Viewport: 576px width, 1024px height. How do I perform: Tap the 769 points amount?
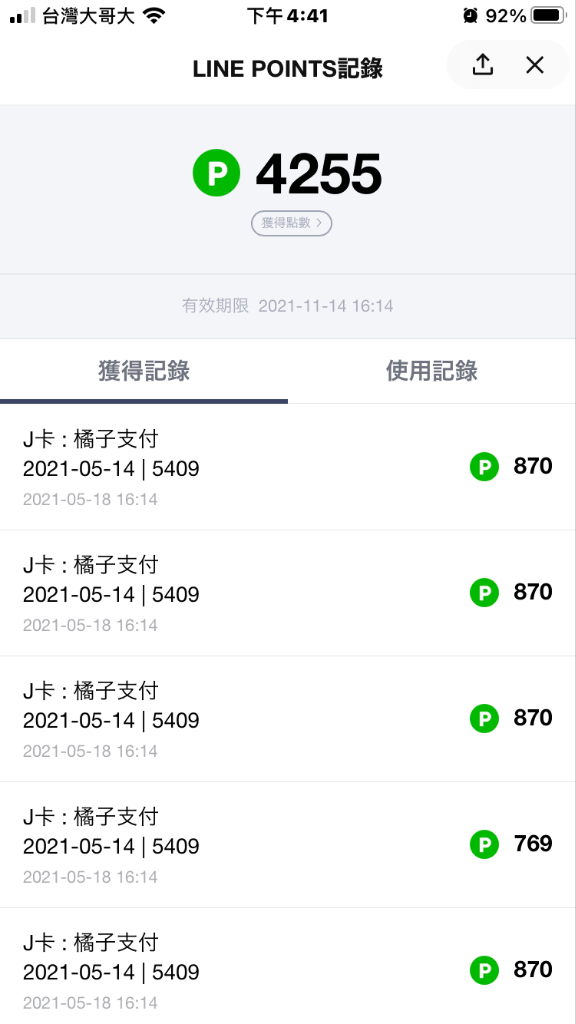click(x=533, y=844)
